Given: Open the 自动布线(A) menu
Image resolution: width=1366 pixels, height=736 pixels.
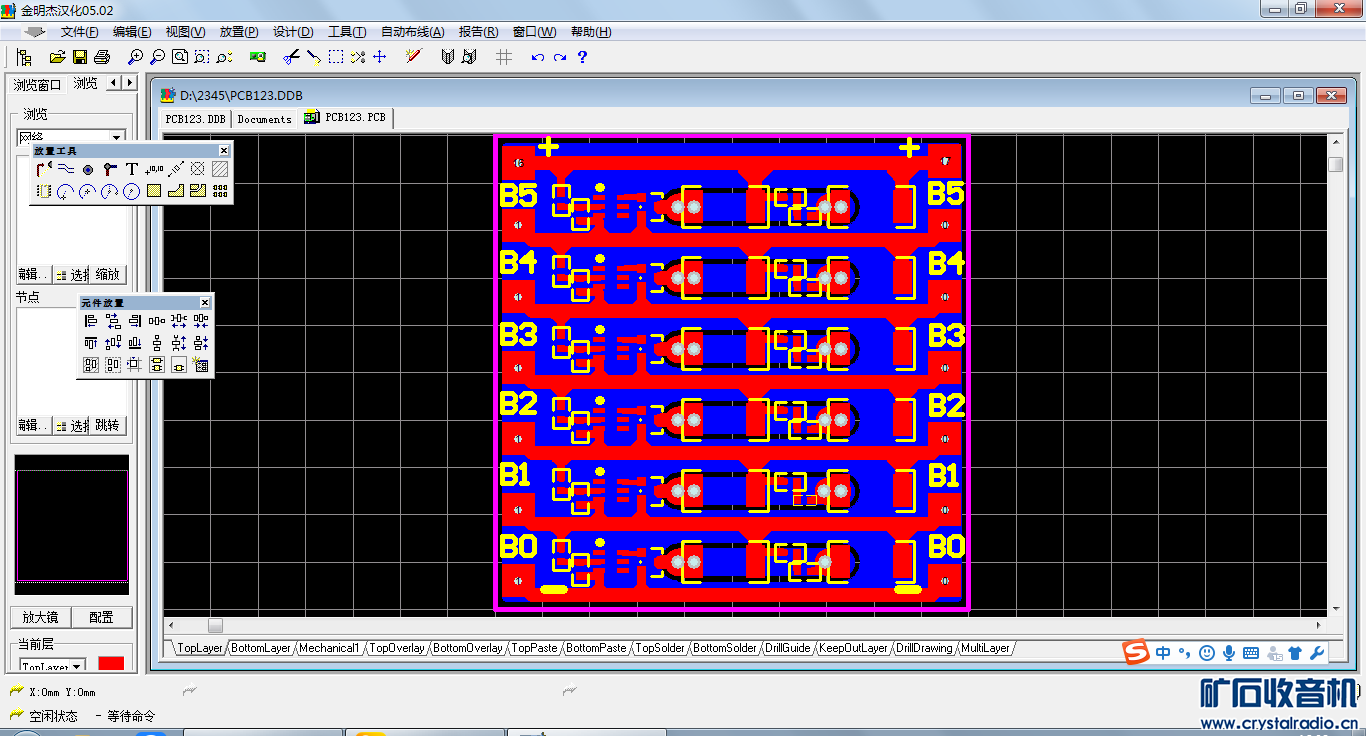Looking at the screenshot, I should (412, 32).
